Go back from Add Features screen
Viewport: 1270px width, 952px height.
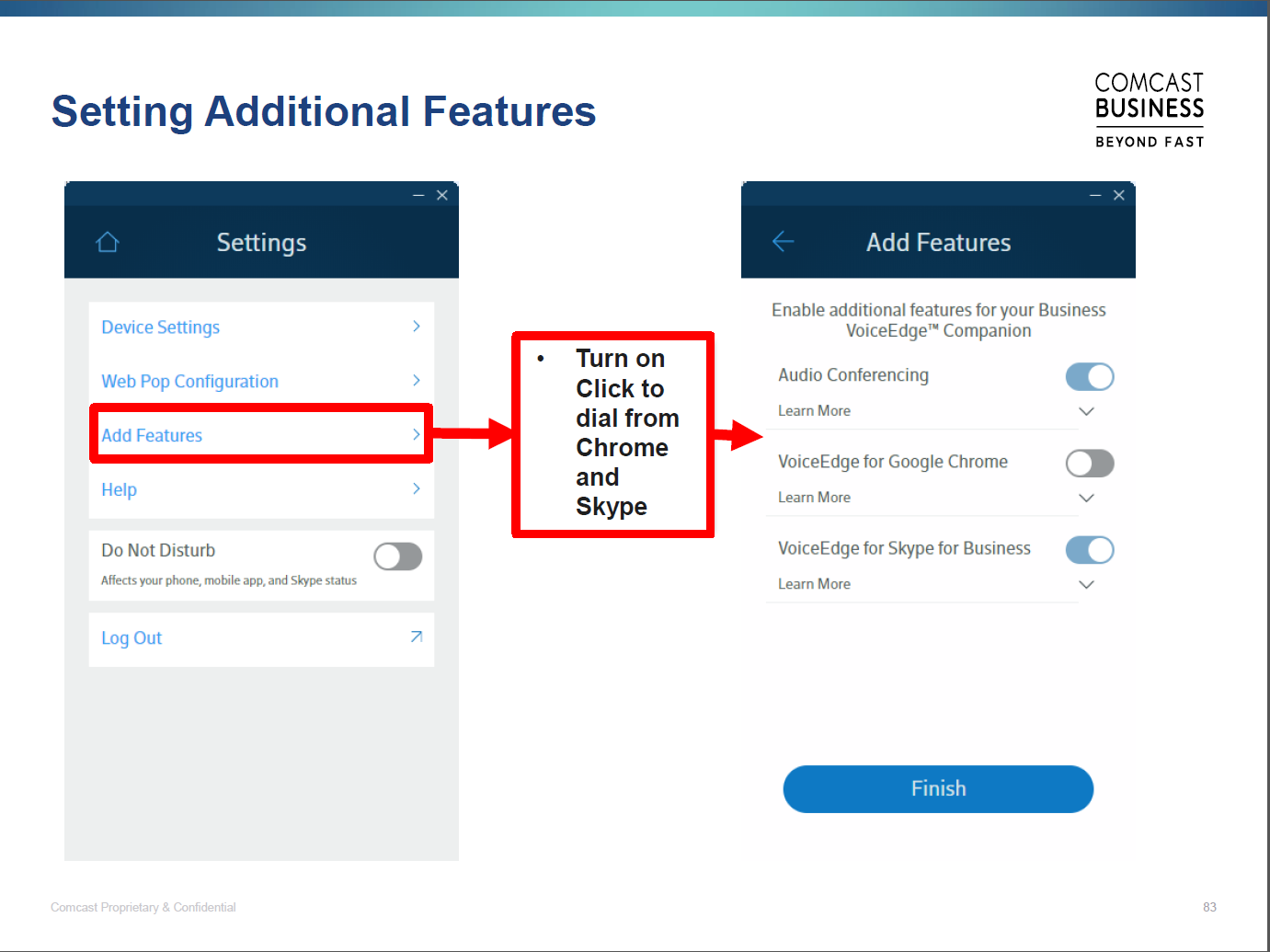(783, 242)
